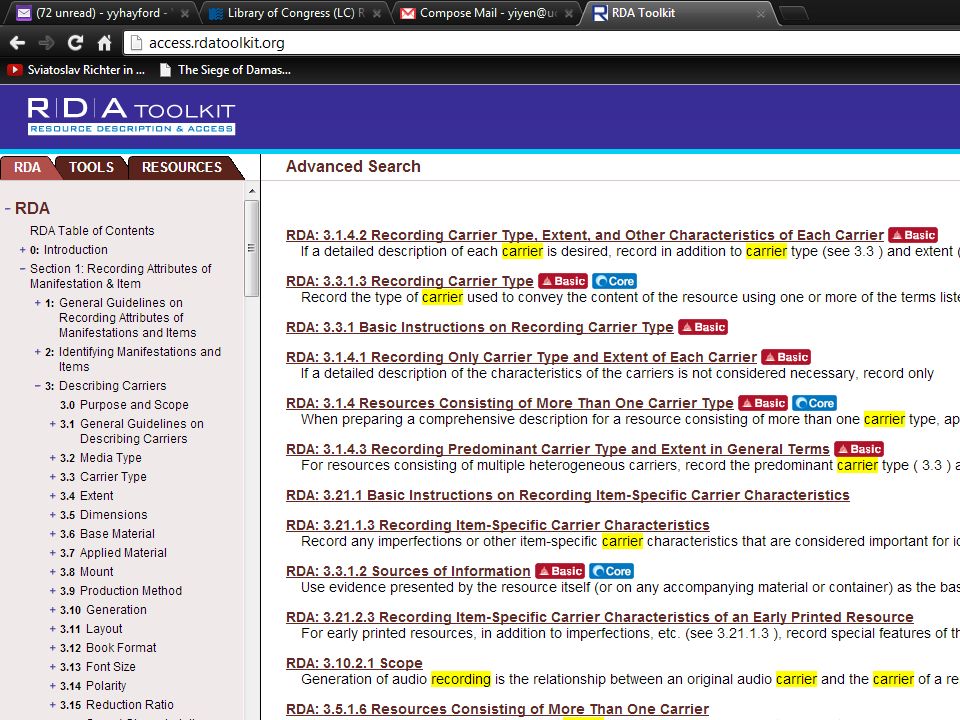Viewport: 960px width, 720px height.
Task: Expand the 0: Introduction node
Action: 22,250
